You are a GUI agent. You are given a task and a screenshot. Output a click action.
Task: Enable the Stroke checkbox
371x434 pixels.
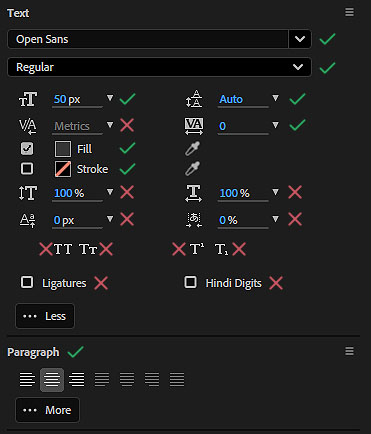pos(27,169)
